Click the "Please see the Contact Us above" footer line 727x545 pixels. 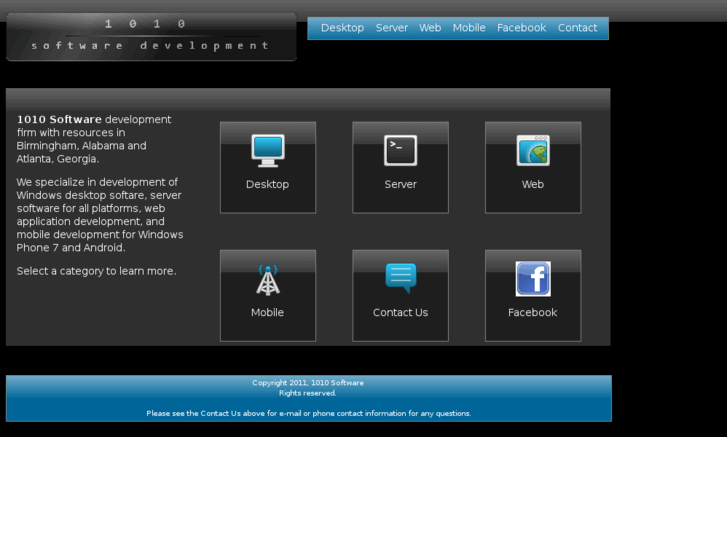(x=309, y=413)
